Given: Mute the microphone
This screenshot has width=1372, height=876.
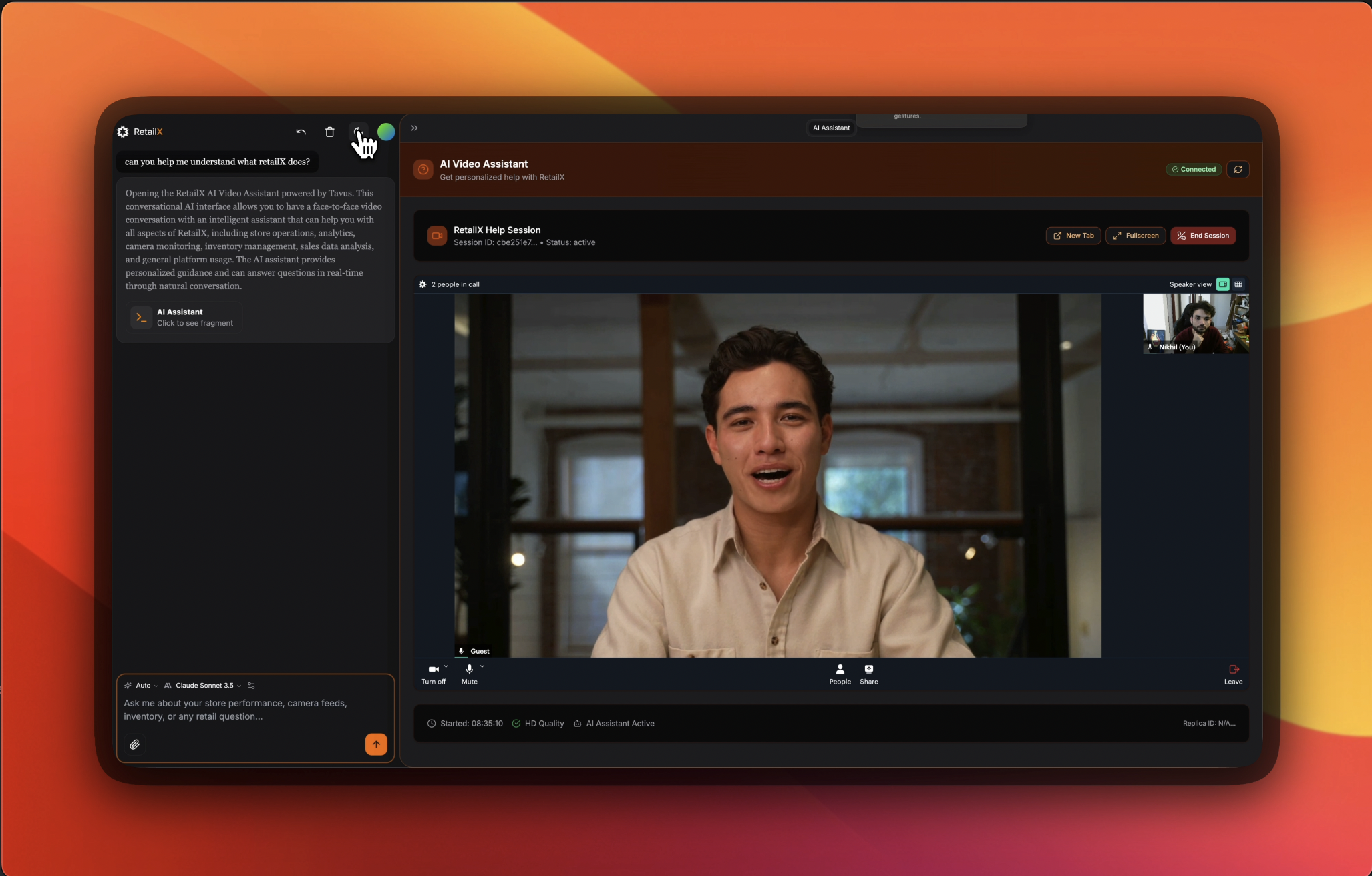Looking at the screenshot, I should pos(469,674).
